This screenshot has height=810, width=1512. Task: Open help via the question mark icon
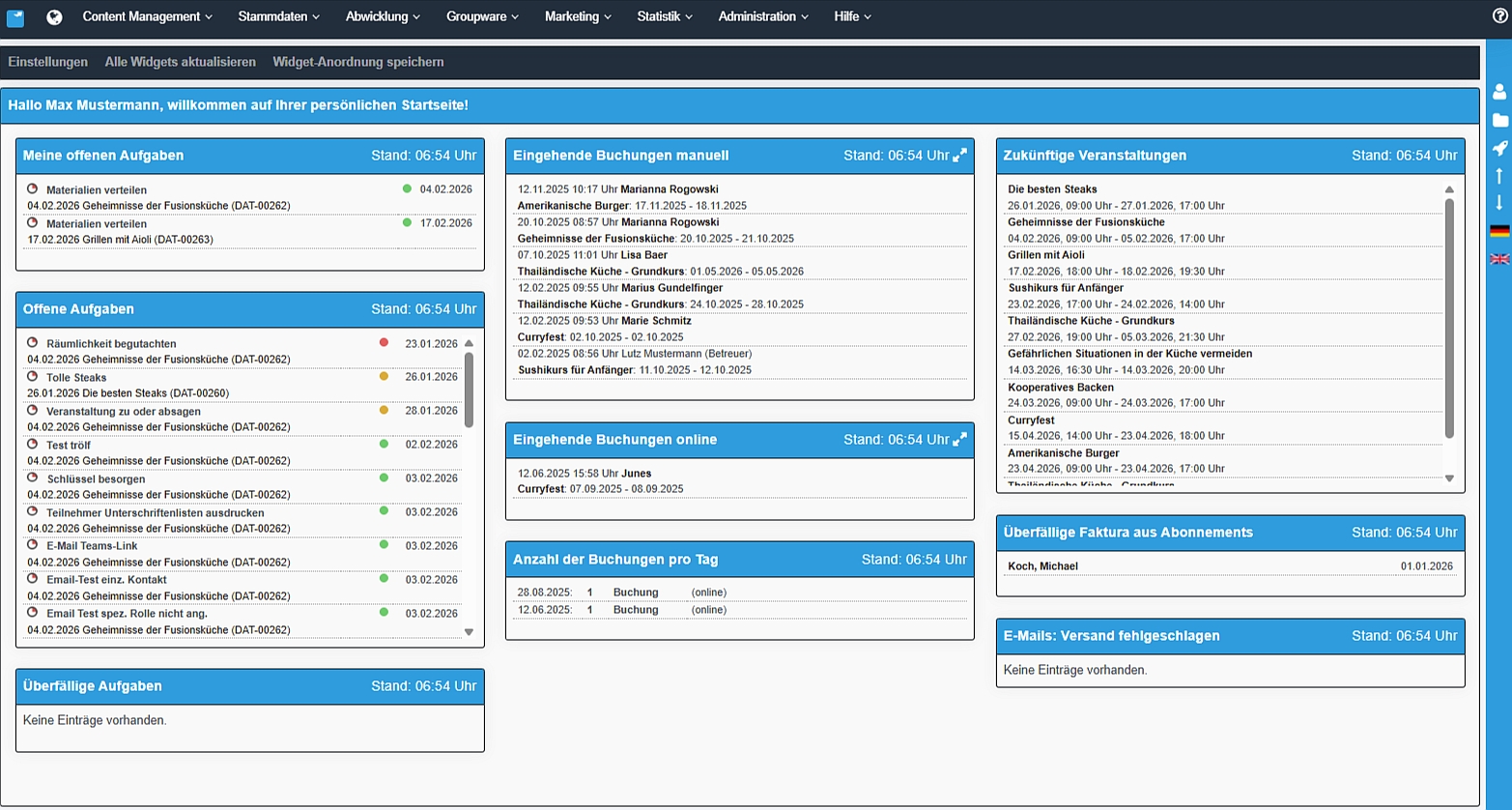[1499, 15]
